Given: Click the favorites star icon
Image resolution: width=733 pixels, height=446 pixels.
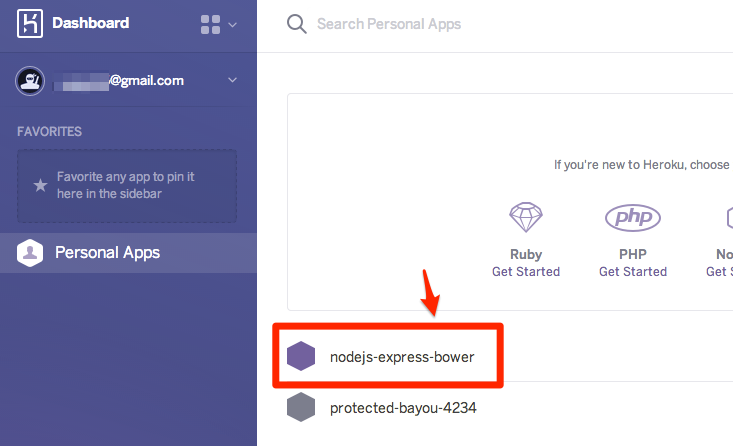Looking at the screenshot, I should 40,185.
